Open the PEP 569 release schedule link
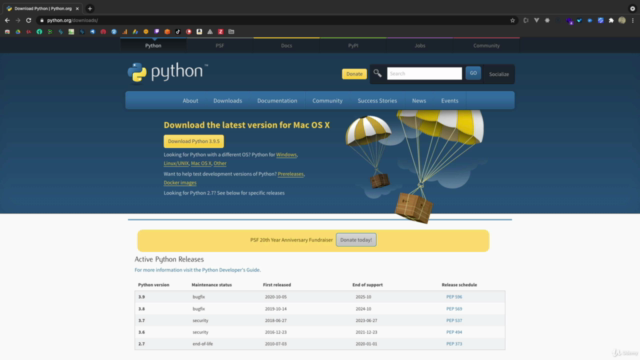 click(x=454, y=309)
